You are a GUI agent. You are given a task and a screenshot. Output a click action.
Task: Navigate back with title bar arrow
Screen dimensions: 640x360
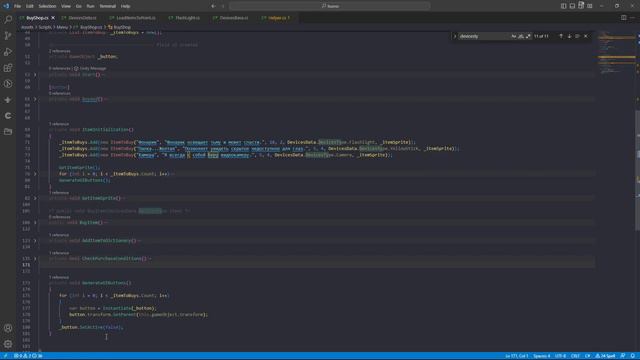pyautogui.click(x=213, y=6)
